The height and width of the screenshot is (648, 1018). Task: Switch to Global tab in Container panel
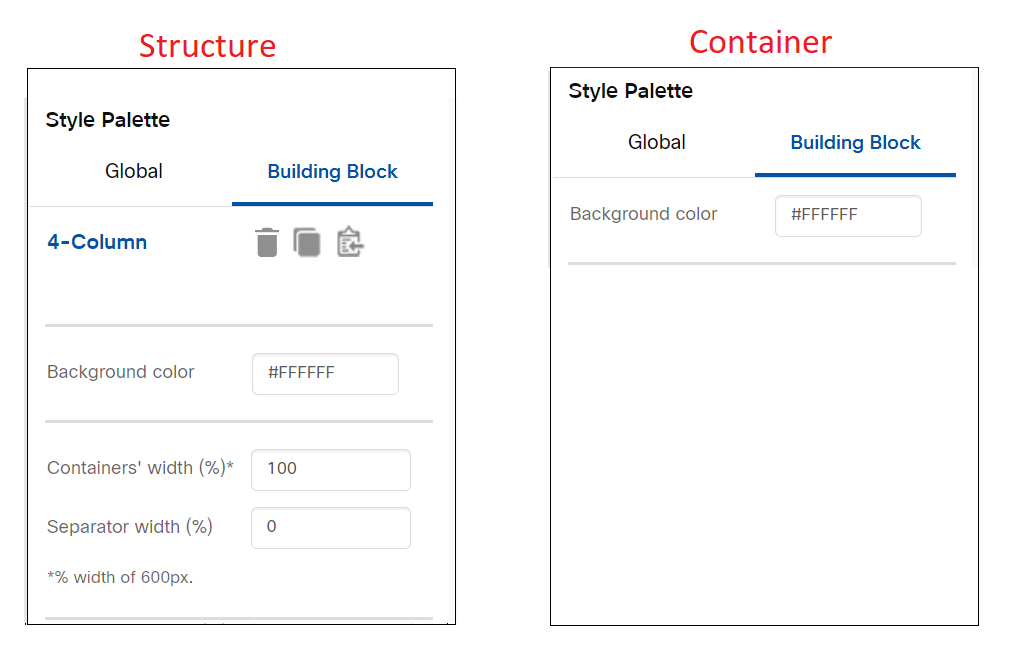[x=656, y=142]
